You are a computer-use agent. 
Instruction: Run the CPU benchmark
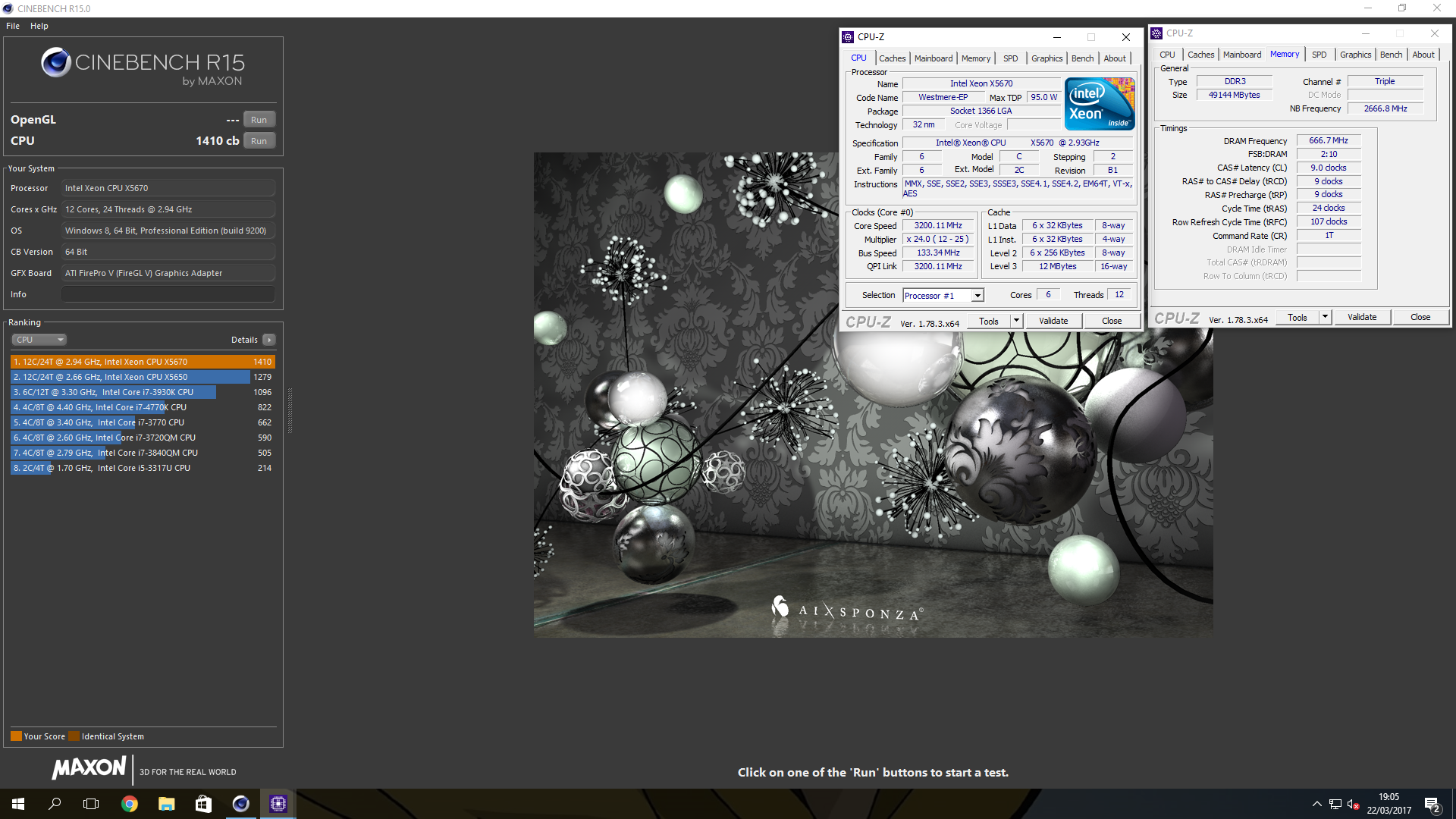tap(259, 141)
